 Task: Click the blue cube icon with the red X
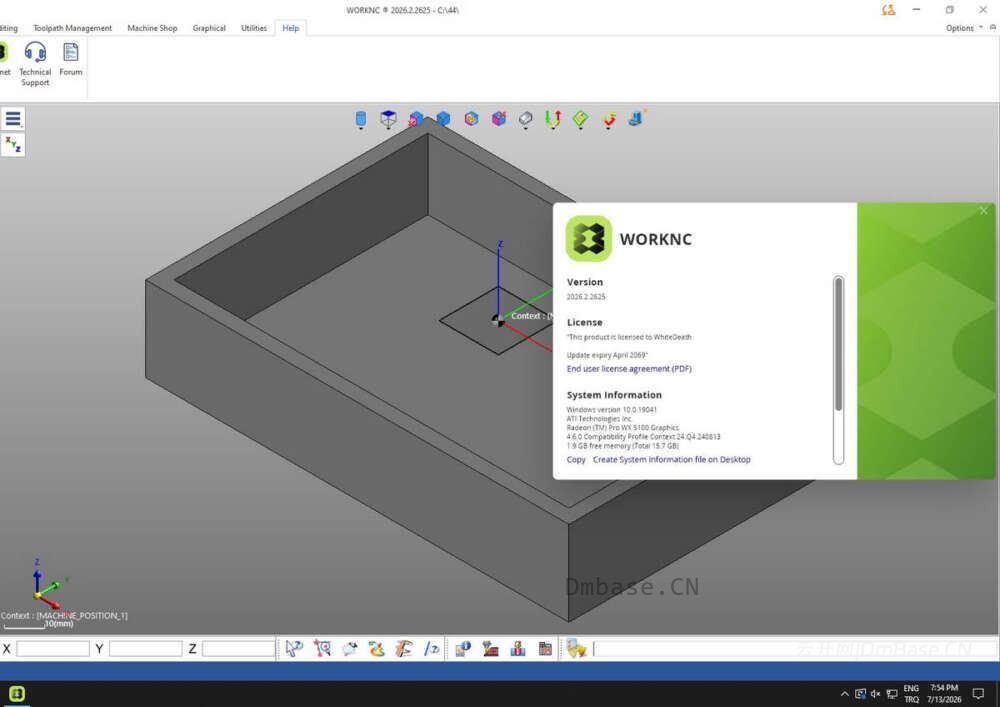click(416, 119)
